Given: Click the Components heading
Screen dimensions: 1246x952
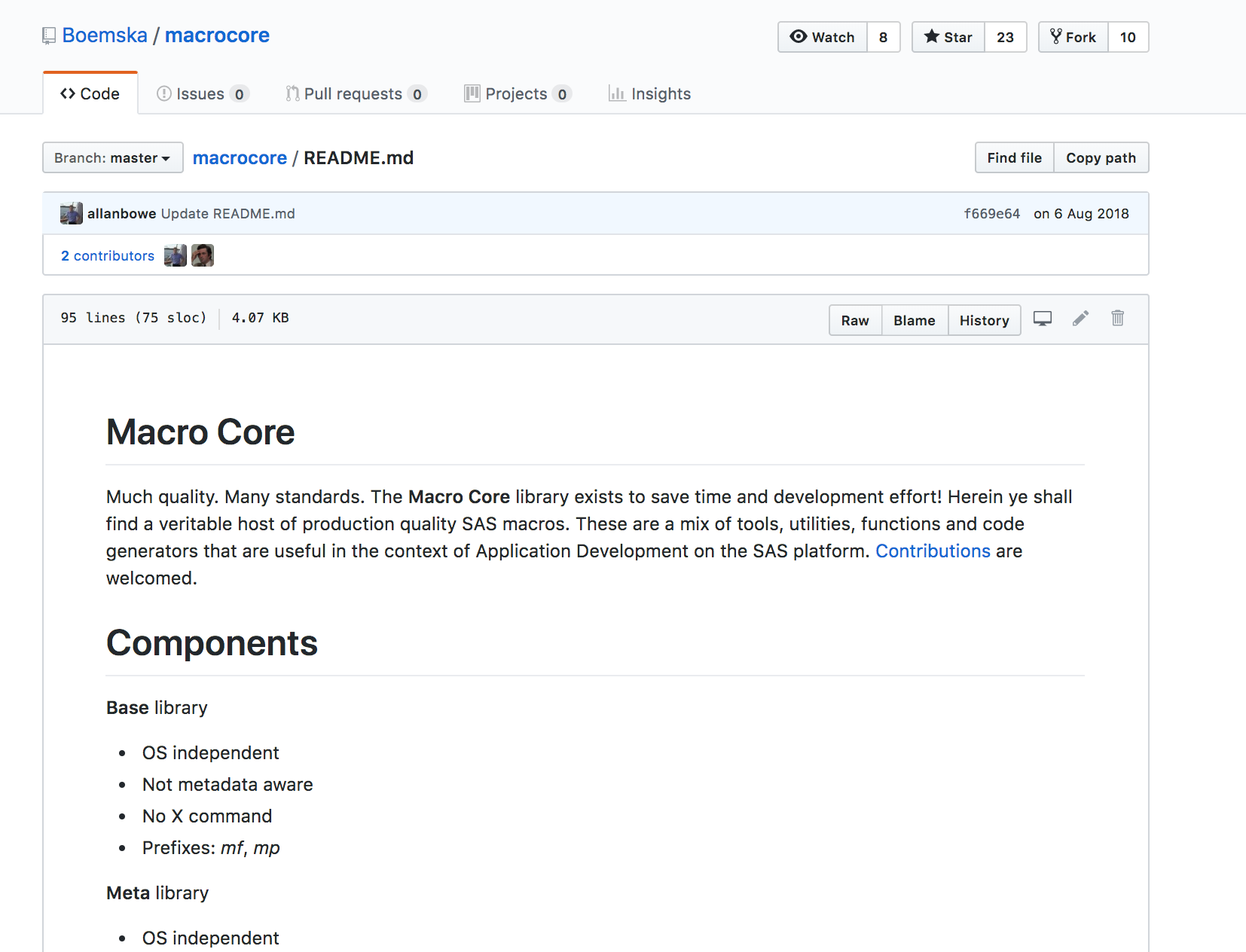Looking at the screenshot, I should tap(212, 642).
